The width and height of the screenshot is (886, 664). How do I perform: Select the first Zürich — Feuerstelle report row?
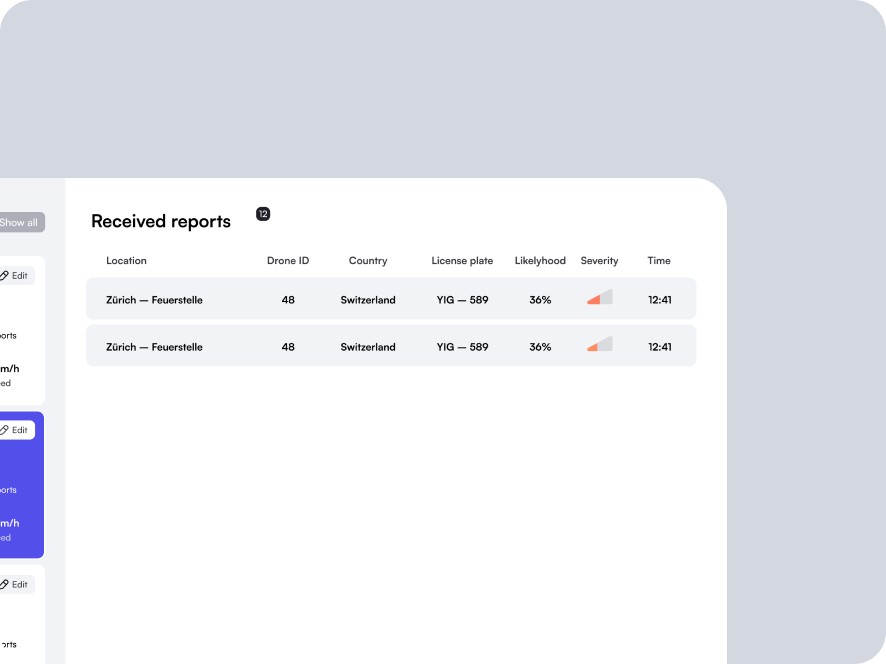click(x=390, y=298)
